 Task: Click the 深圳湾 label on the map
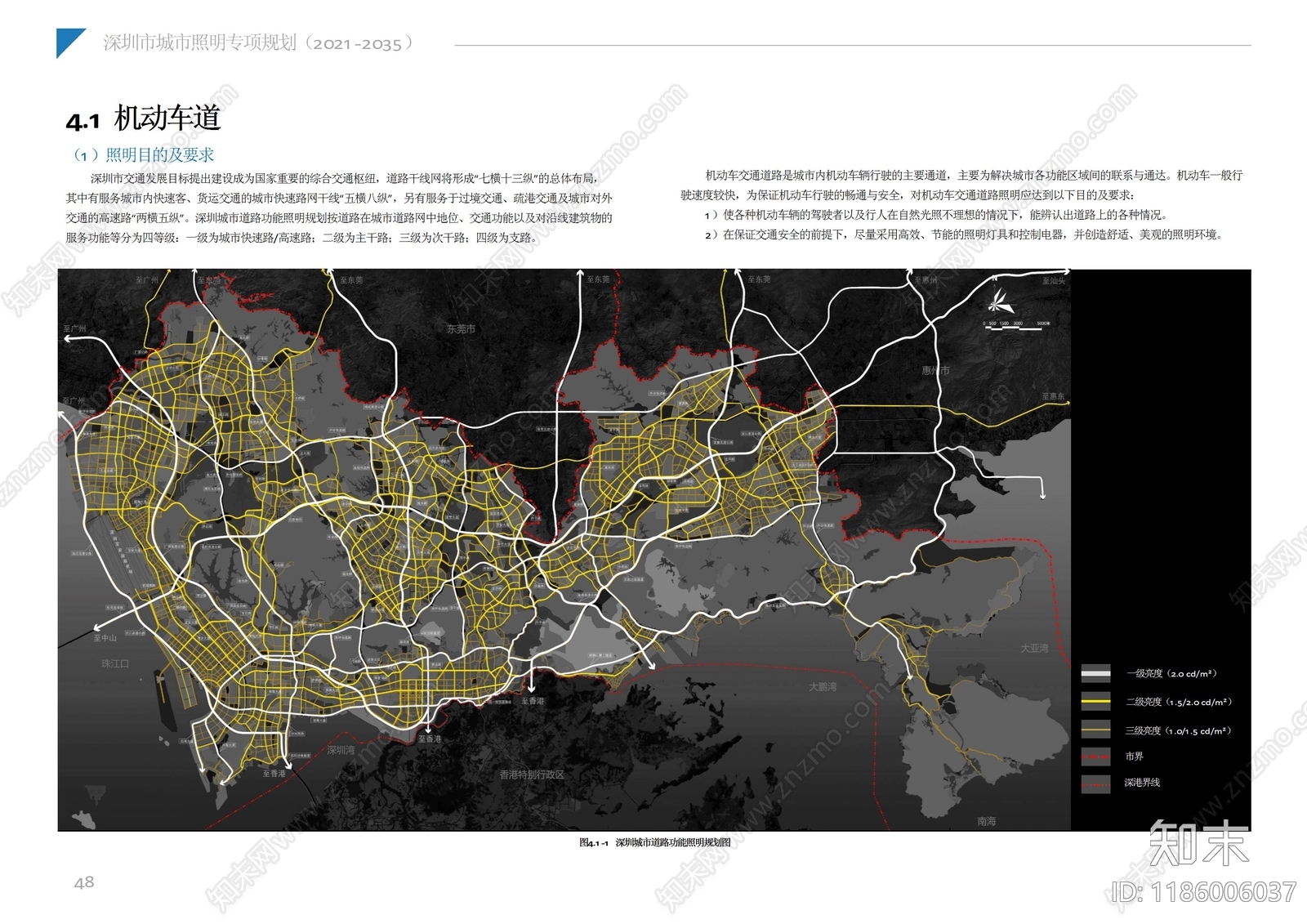click(341, 750)
